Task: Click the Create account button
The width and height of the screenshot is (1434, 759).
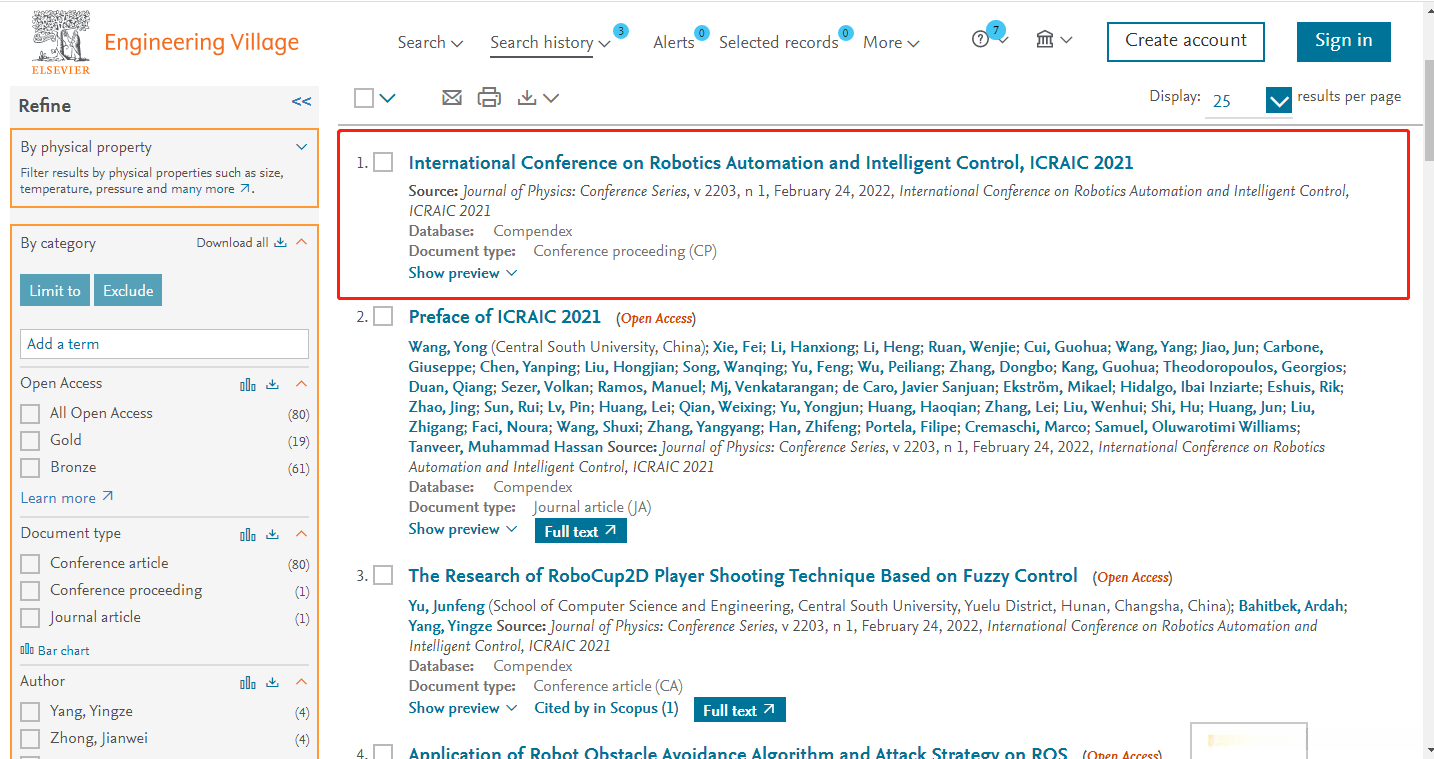Action: [x=1185, y=41]
